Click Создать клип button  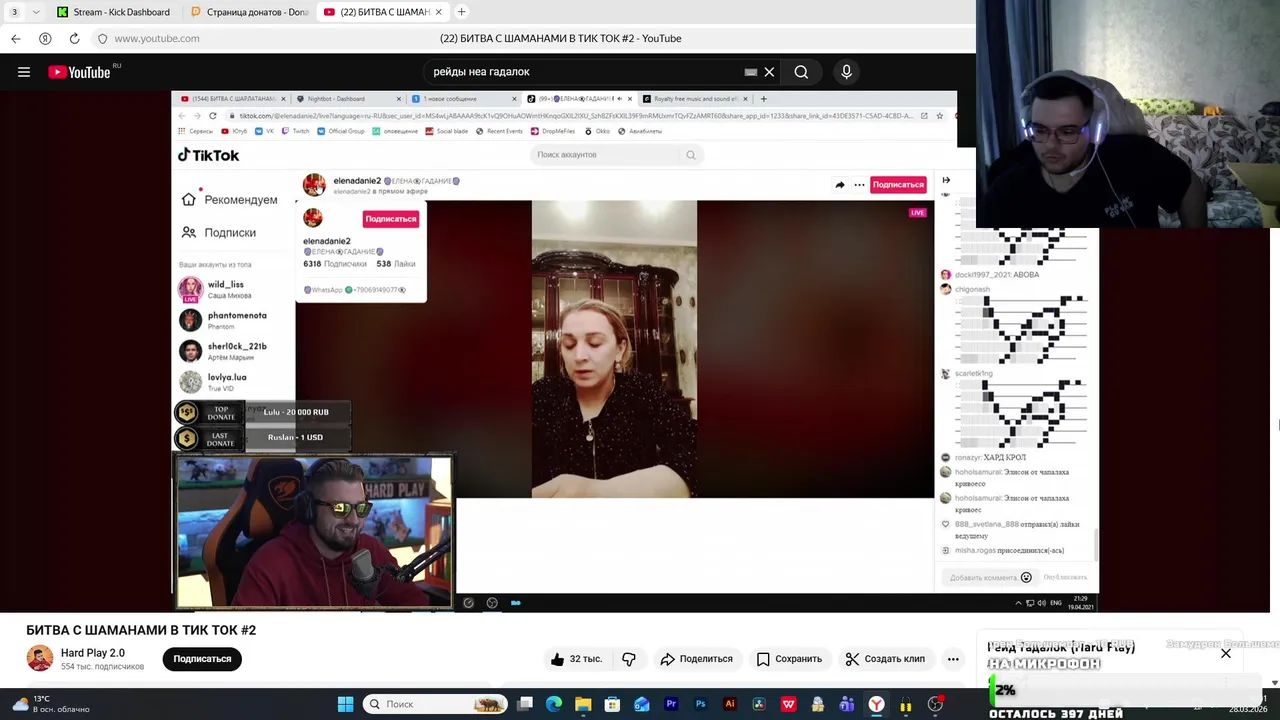(x=885, y=659)
